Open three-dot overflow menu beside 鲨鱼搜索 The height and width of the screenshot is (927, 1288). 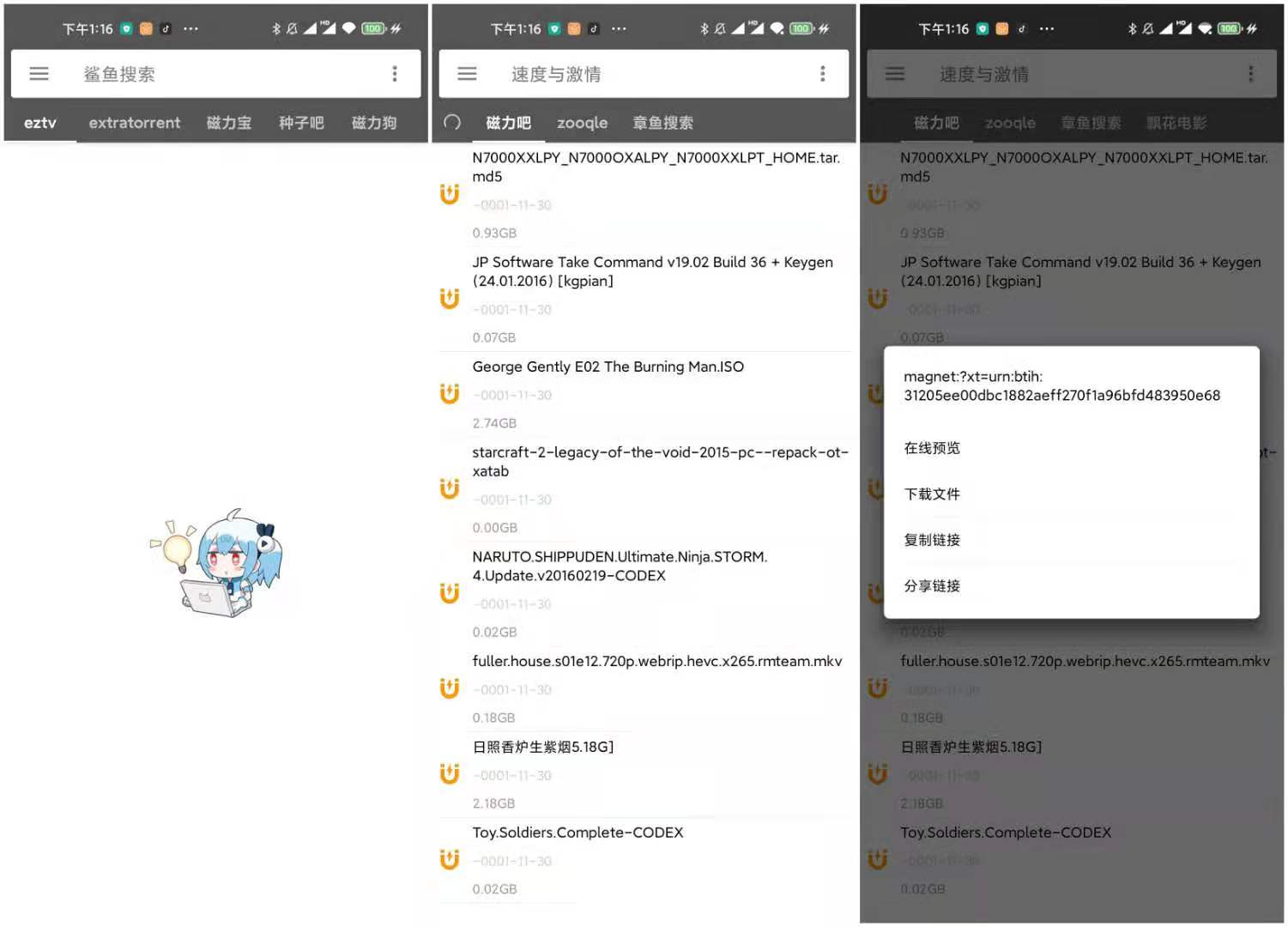coord(395,74)
